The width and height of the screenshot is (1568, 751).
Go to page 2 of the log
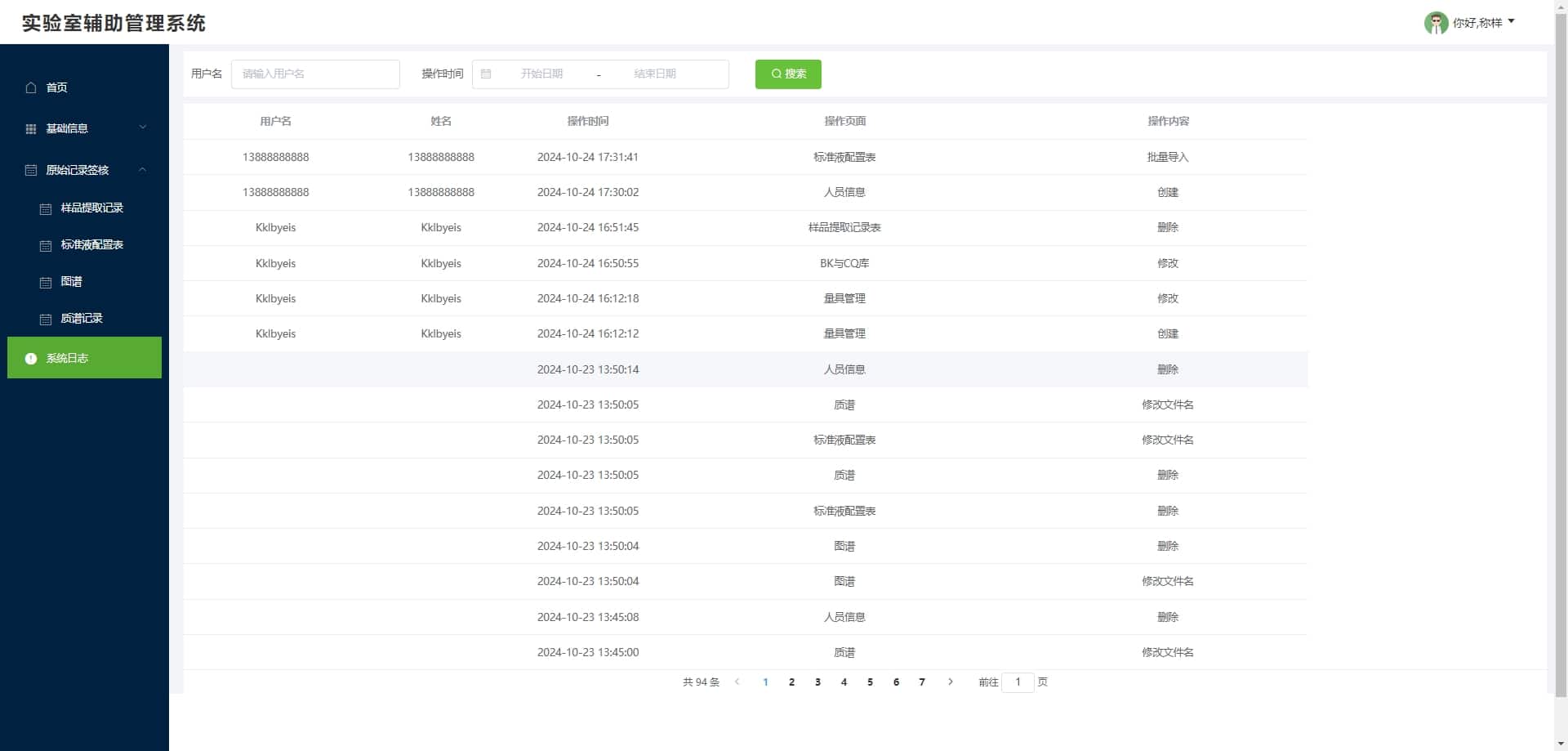[x=791, y=682]
